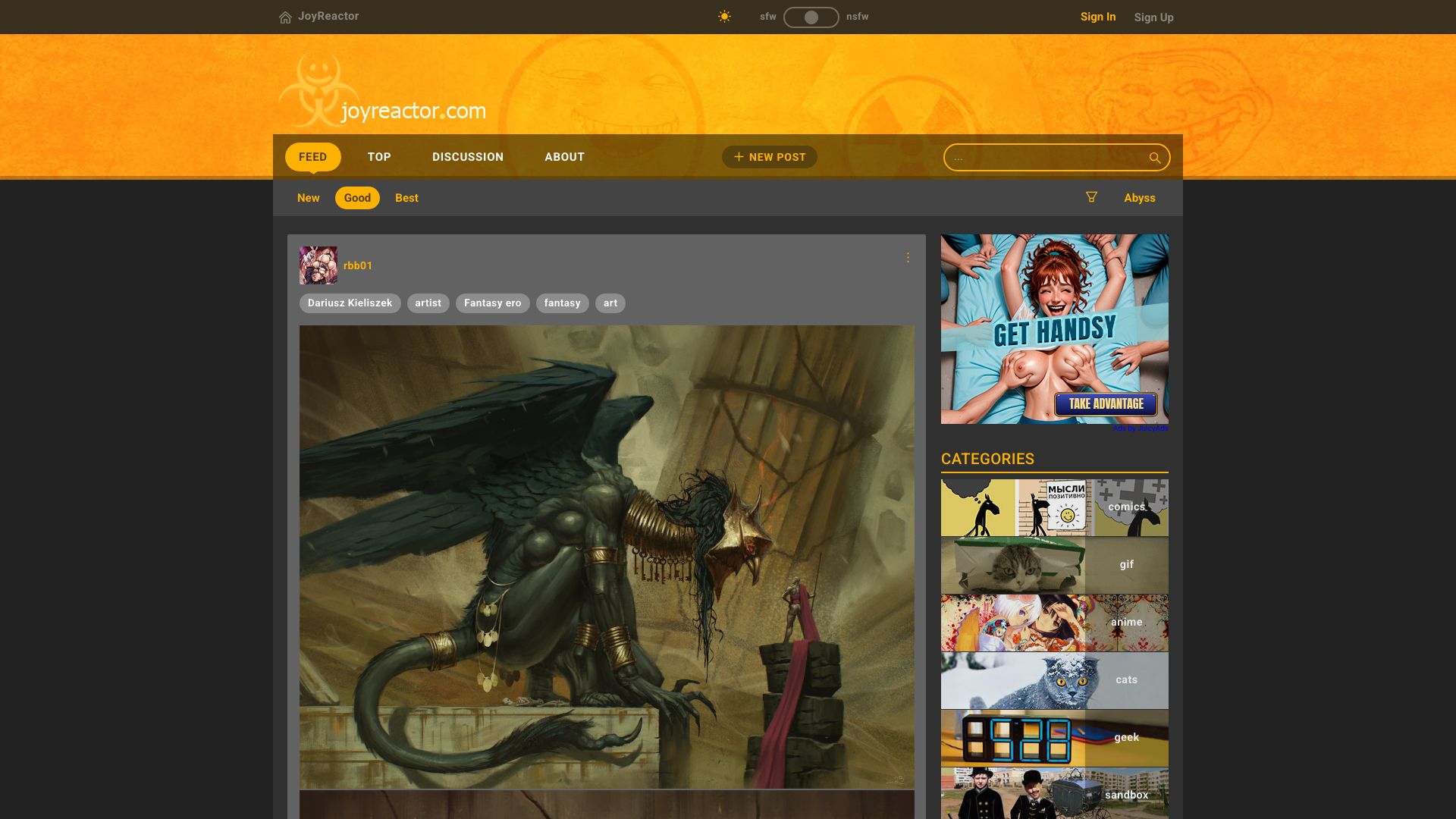Click into the search input field
The width and height of the screenshot is (1456, 819).
(x=1046, y=158)
